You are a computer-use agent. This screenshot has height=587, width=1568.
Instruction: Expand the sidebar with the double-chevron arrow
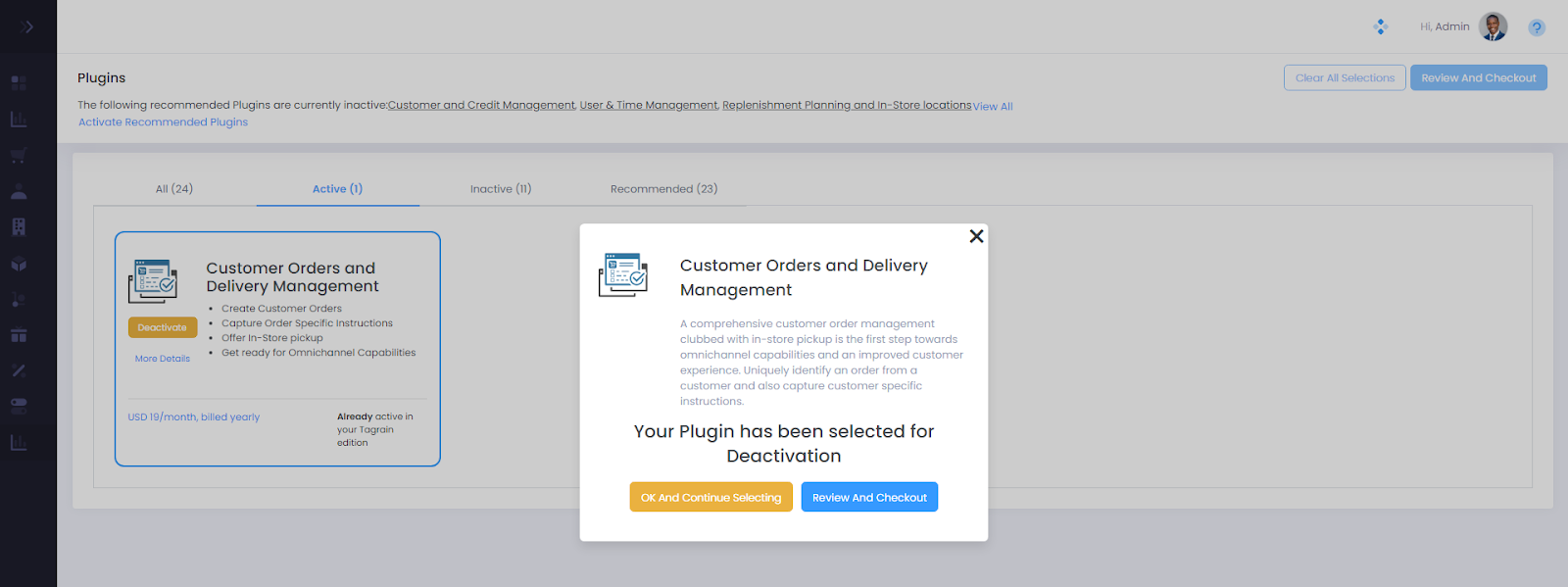[x=27, y=26]
